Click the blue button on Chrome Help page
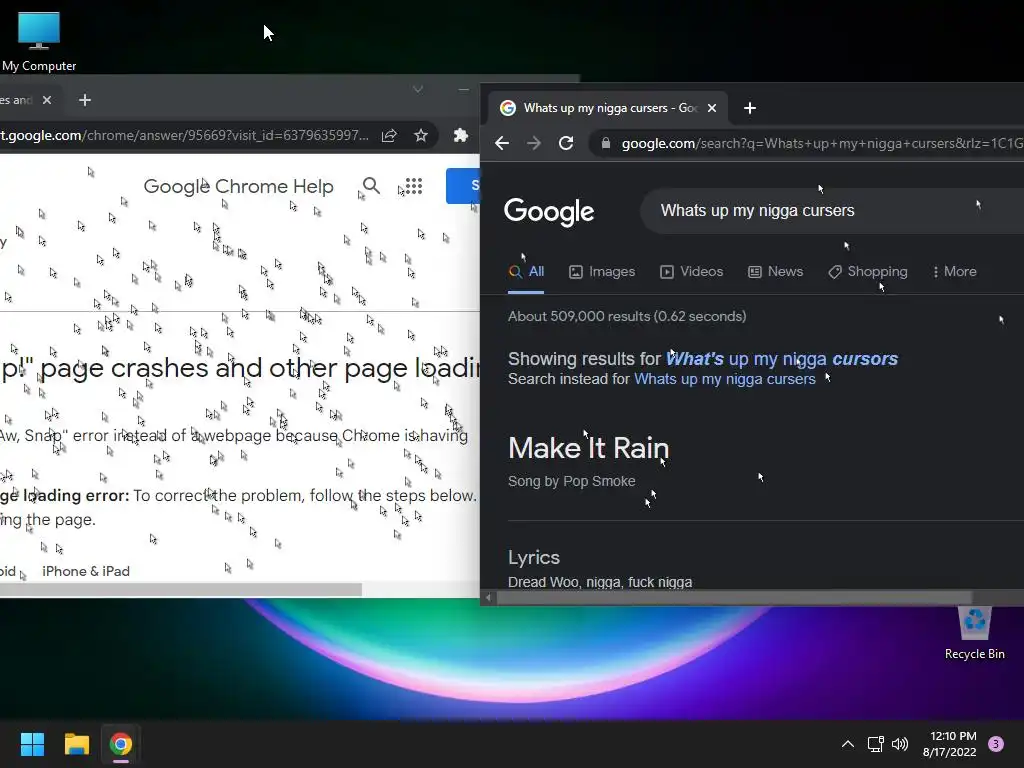The height and width of the screenshot is (768, 1024). pyautogui.click(x=463, y=185)
